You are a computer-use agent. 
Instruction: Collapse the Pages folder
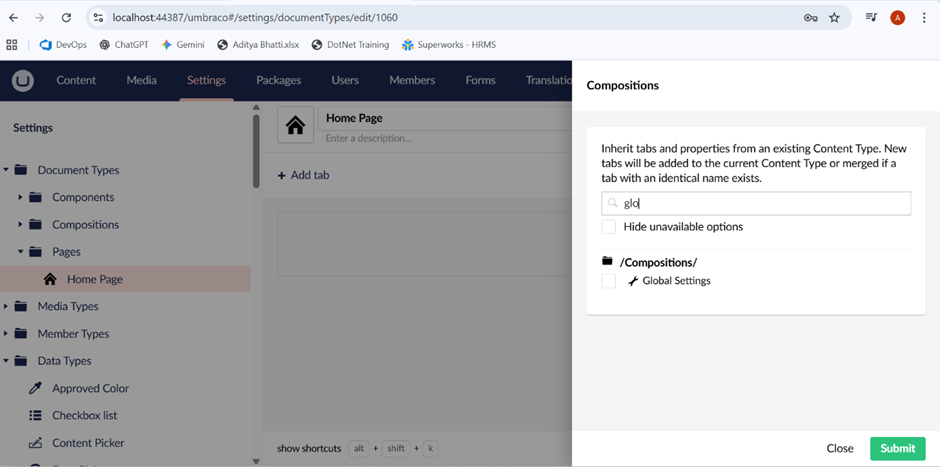20,252
